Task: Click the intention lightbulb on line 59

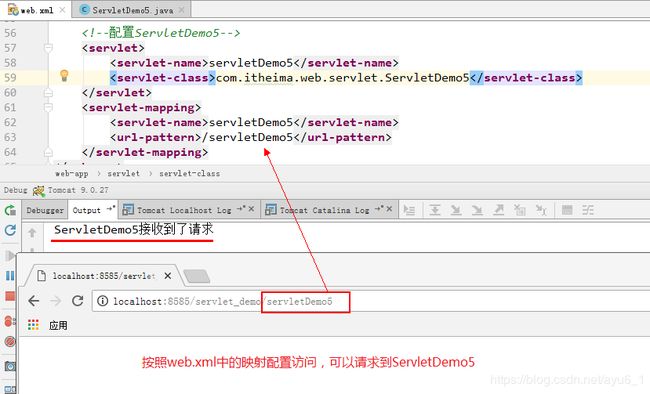Action: tap(64, 75)
